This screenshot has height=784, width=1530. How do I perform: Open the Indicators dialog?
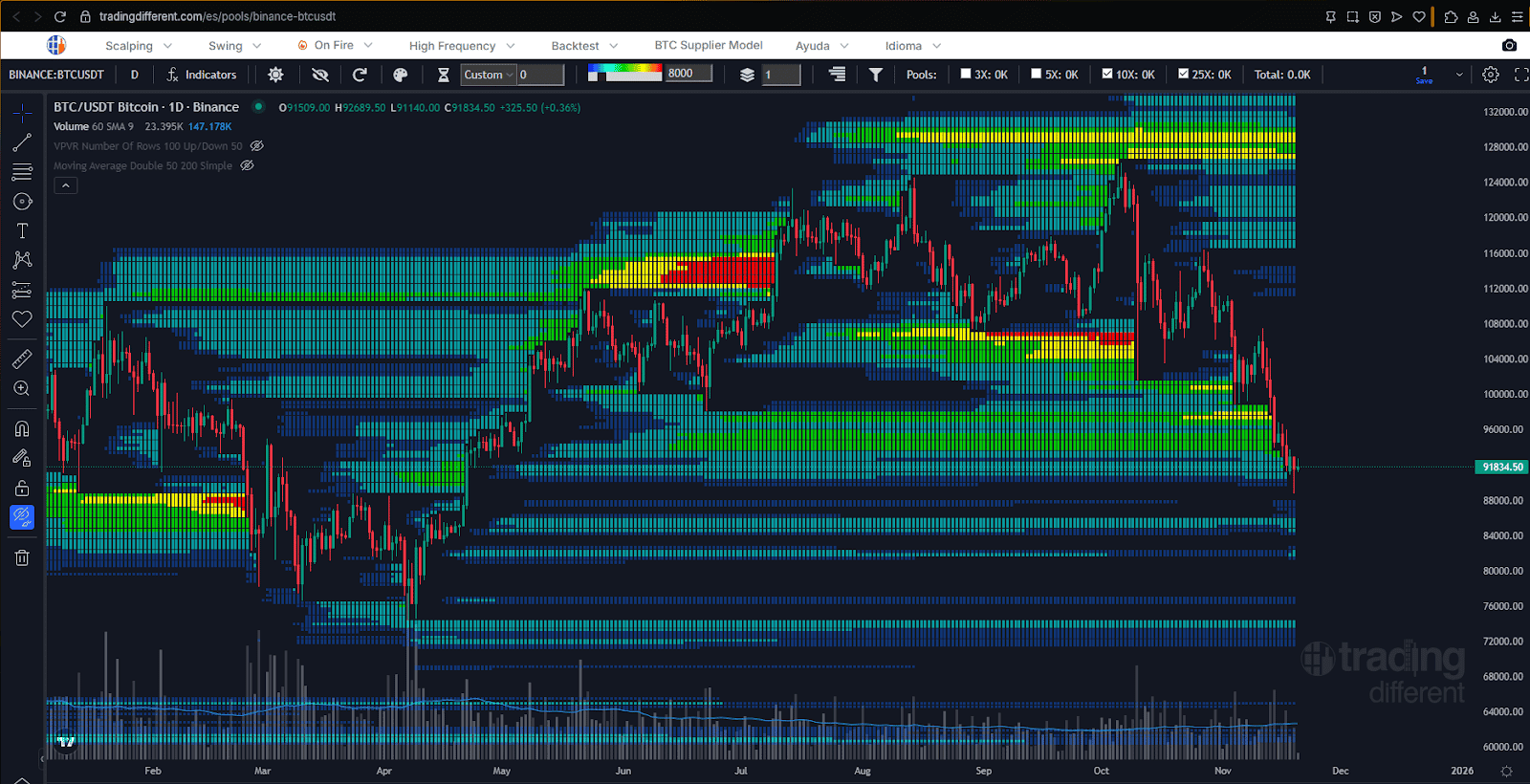[202, 75]
